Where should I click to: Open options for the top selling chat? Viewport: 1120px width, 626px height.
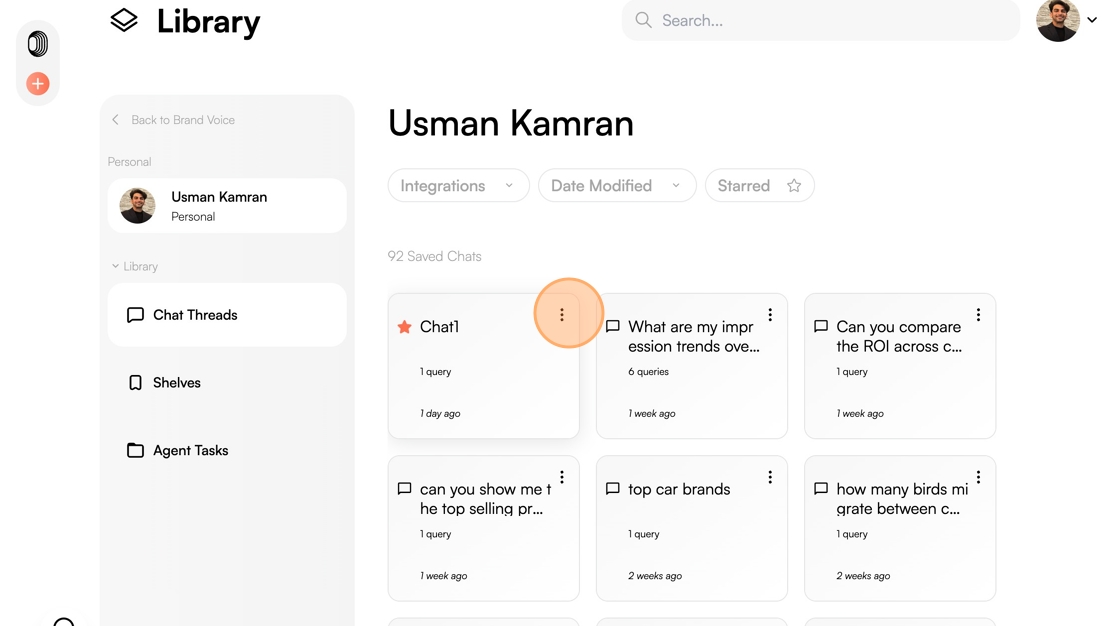coord(562,477)
